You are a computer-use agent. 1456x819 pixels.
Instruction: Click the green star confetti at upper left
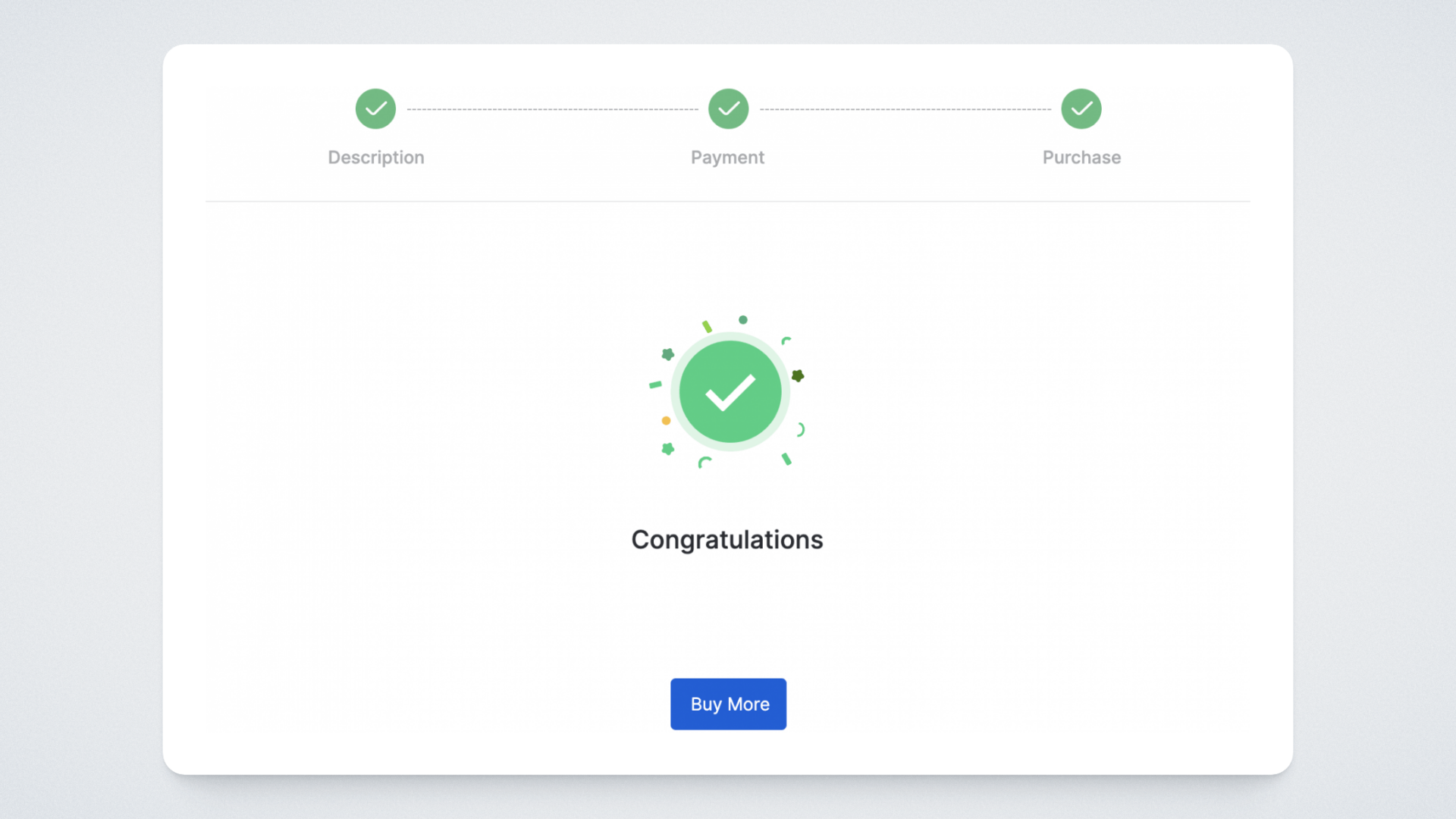(668, 354)
